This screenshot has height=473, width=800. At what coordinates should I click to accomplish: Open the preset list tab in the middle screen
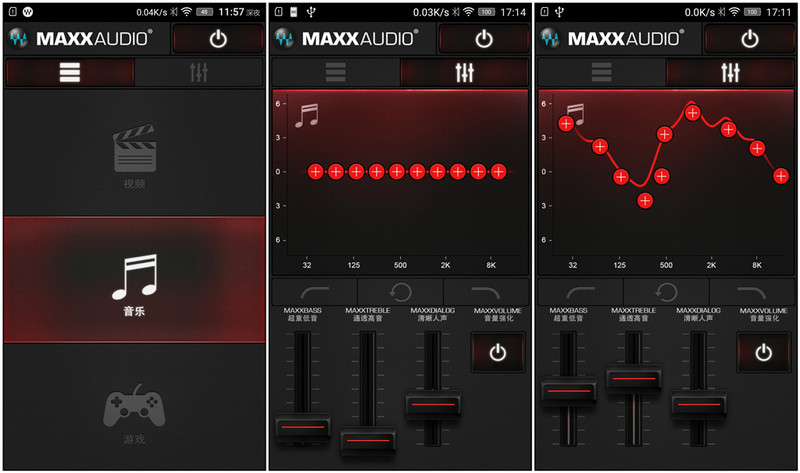coord(336,72)
